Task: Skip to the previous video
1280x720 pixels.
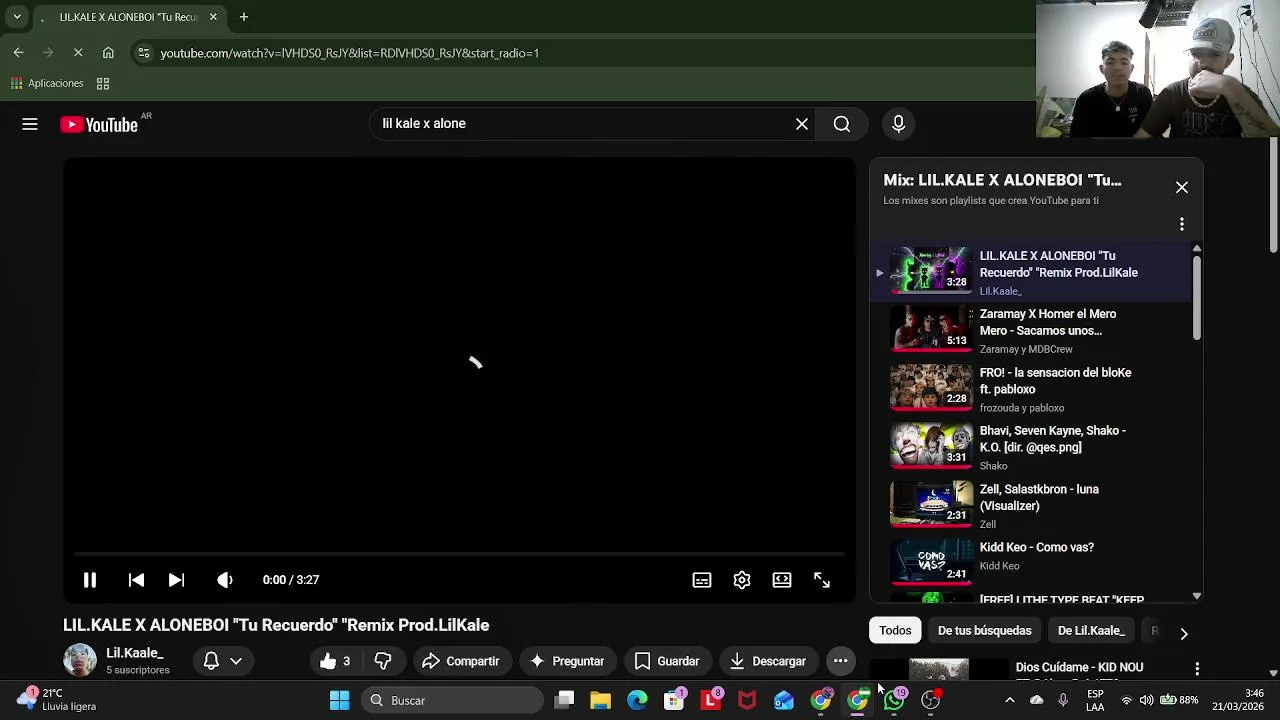Action: pos(136,580)
